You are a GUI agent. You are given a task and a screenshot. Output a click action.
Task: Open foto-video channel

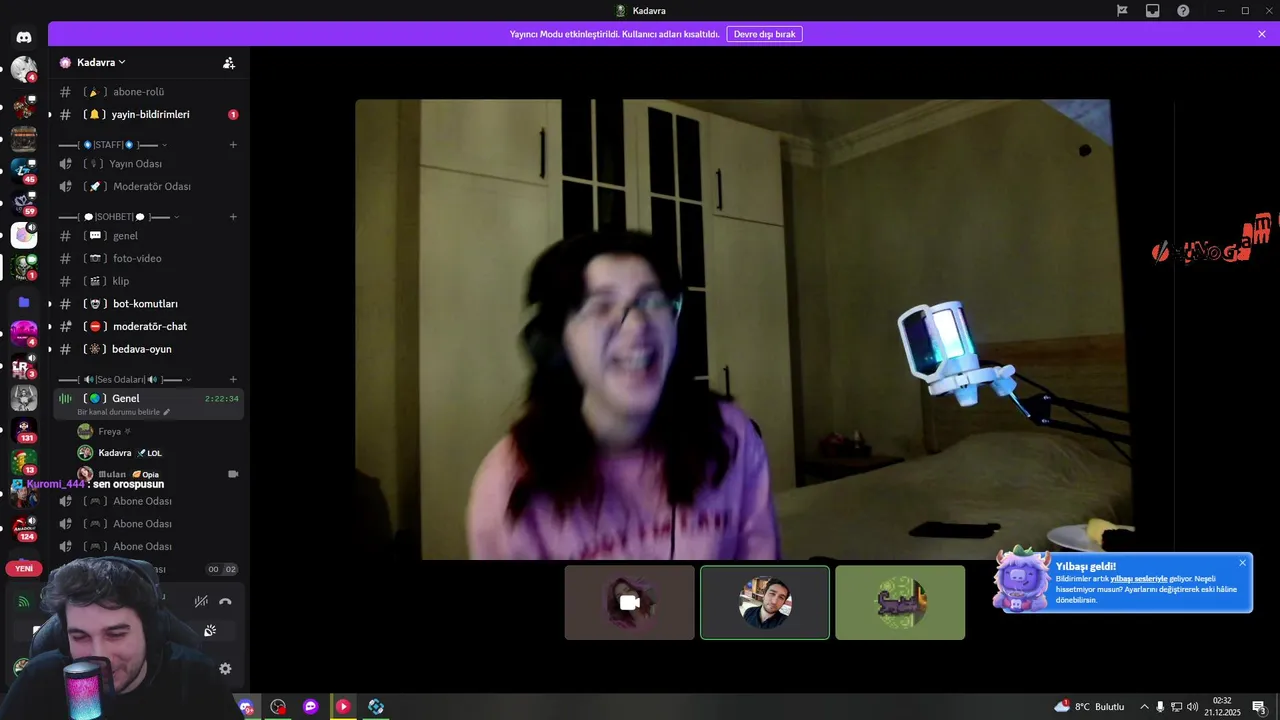pos(148,259)
